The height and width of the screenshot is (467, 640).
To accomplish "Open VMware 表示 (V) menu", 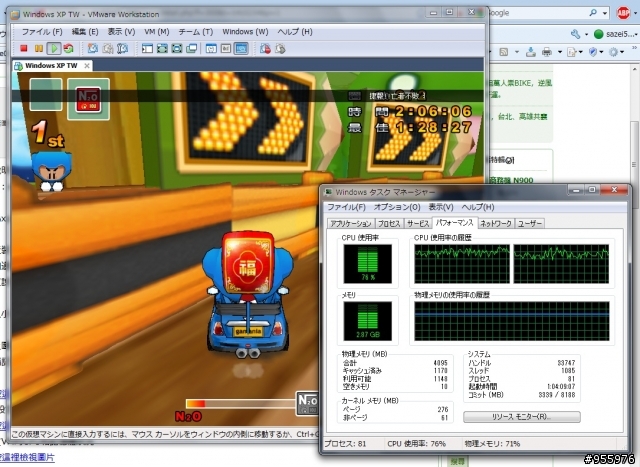I will click(x=121, y=31).
